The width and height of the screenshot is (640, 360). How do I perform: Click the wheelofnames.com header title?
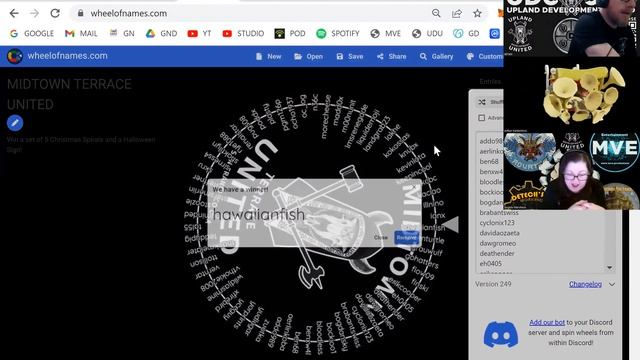click(67, 56)
